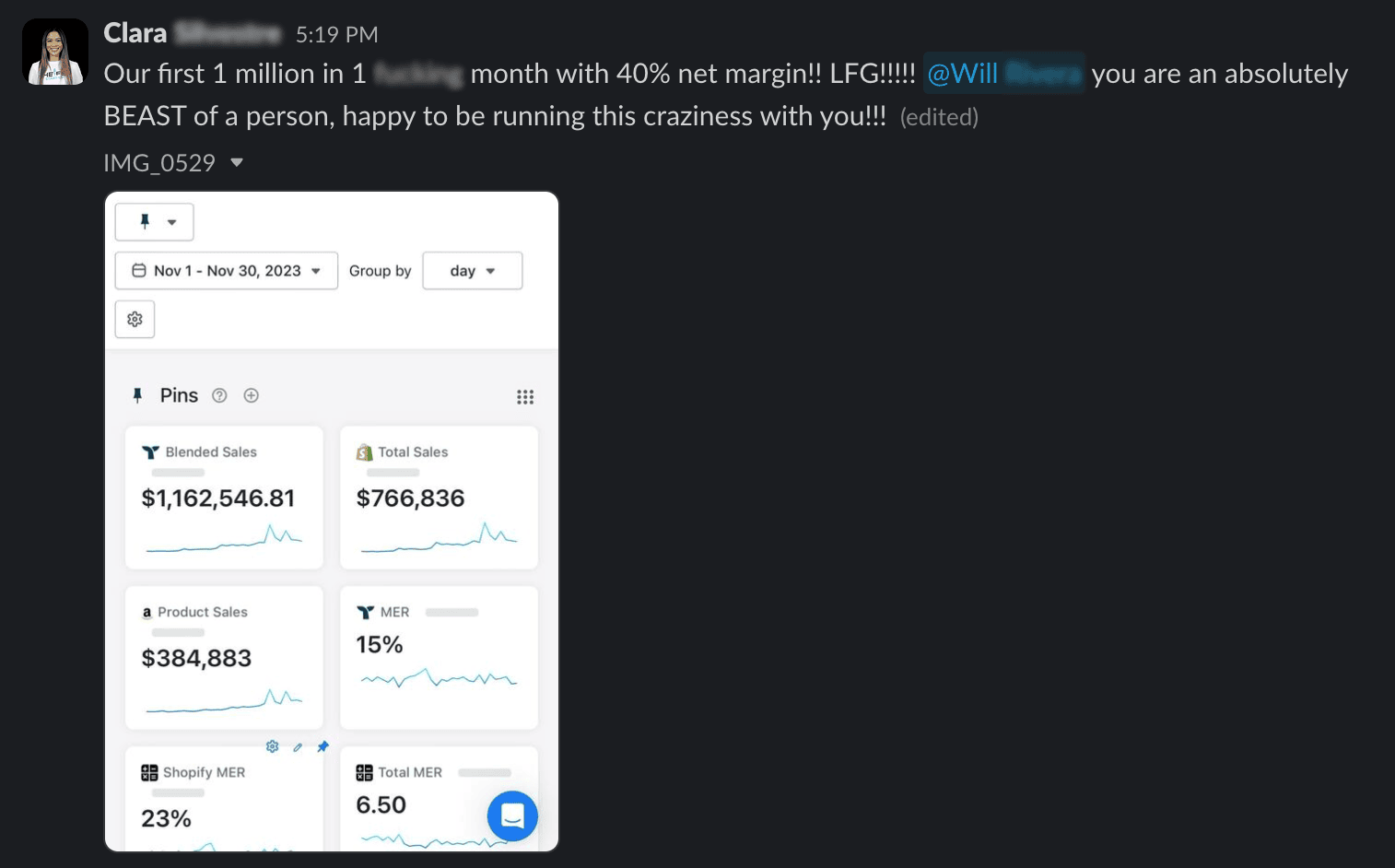Open the nine-dot grid layout icon

(x=525, y=397)
